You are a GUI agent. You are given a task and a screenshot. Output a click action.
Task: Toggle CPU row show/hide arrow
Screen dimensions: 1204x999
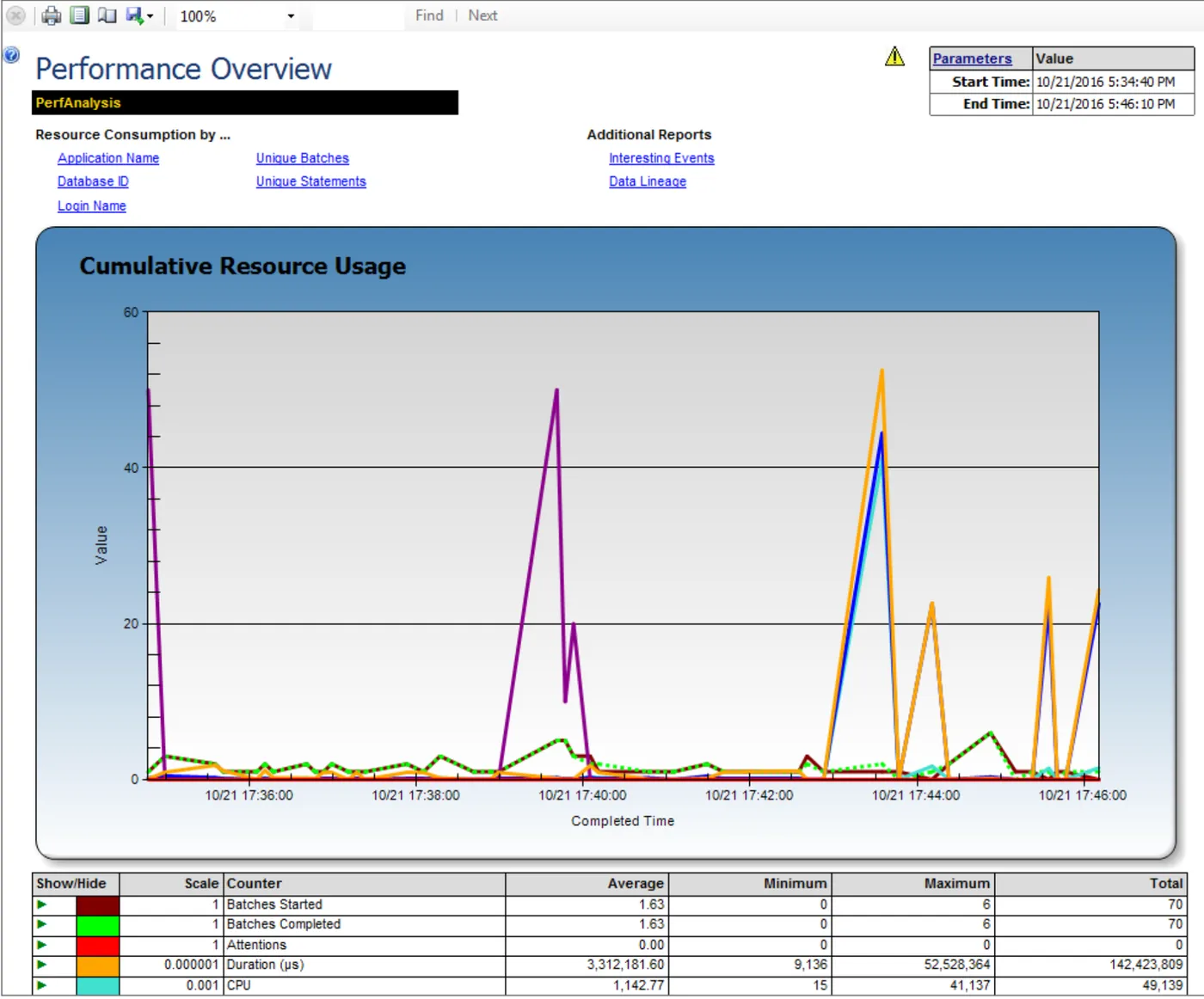coord(41,985)
